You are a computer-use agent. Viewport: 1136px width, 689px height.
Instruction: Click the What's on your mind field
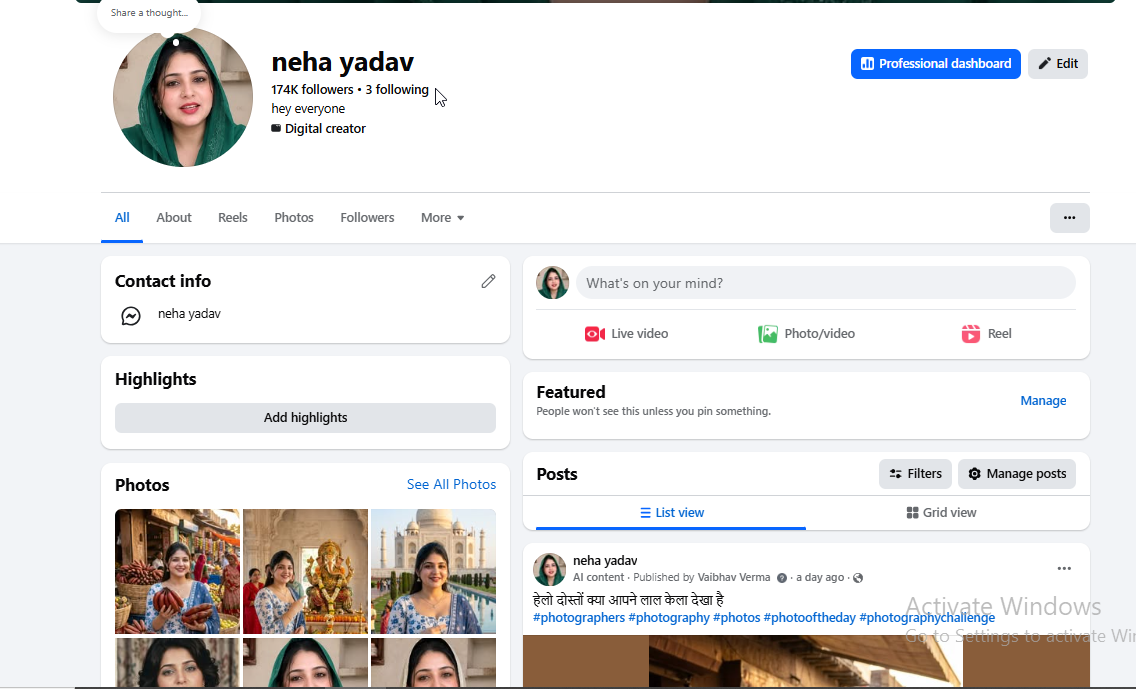pyautogui.click(x=826, y=283)
